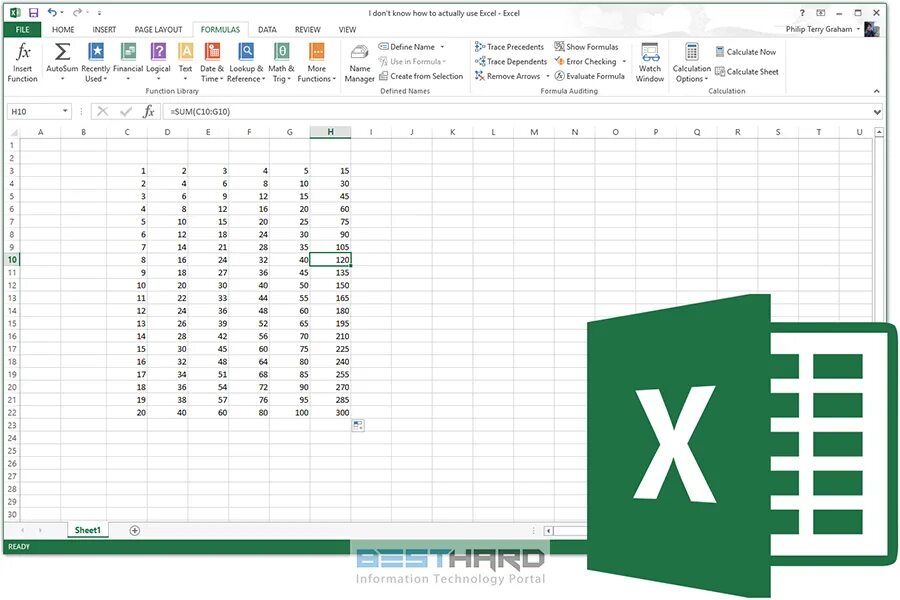Screen dimensions: 900x600
Task: Open Customize Quick Access Toolbar dropdown
Action: click(x=99, y=13)
